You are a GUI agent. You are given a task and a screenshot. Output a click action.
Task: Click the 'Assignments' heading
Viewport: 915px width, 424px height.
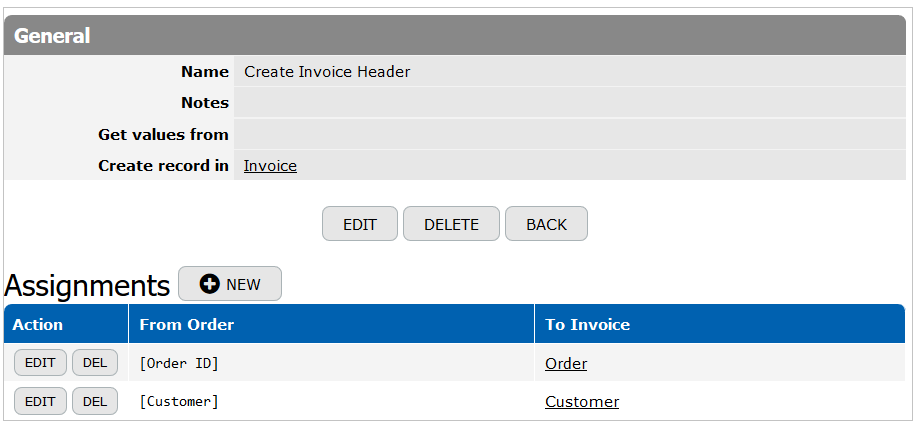87,285
